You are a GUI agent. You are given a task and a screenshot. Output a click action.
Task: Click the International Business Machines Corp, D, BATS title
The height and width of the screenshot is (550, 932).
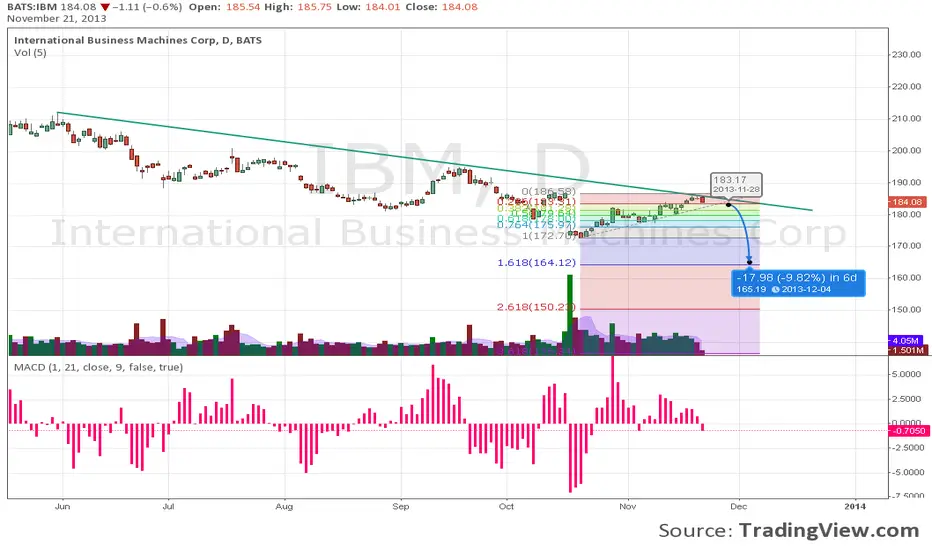coord(138,40)
